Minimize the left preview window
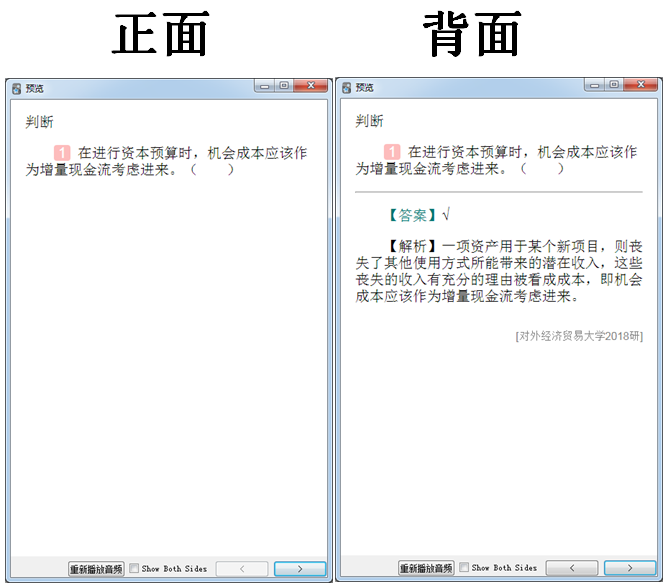Viewport: 668px width, 586px height. click(265, 86)
